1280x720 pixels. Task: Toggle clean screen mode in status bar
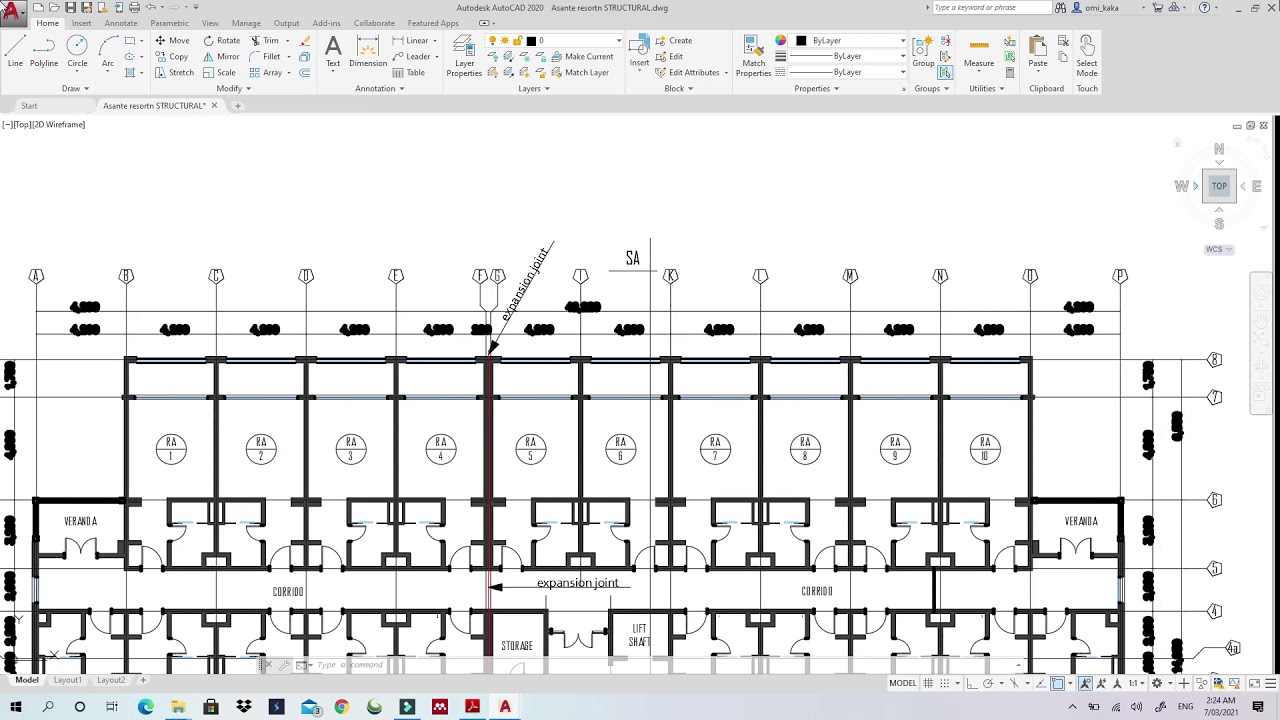[x=1255, y=683]
